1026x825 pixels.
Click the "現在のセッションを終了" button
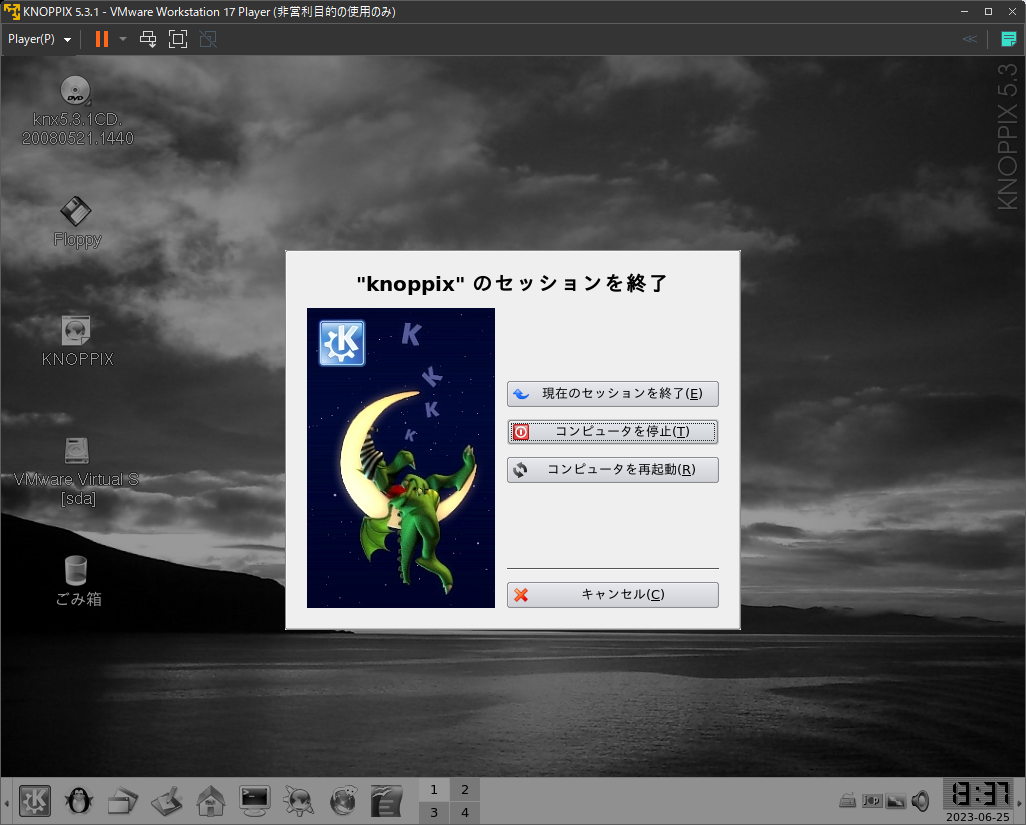(x=612, y=394)
